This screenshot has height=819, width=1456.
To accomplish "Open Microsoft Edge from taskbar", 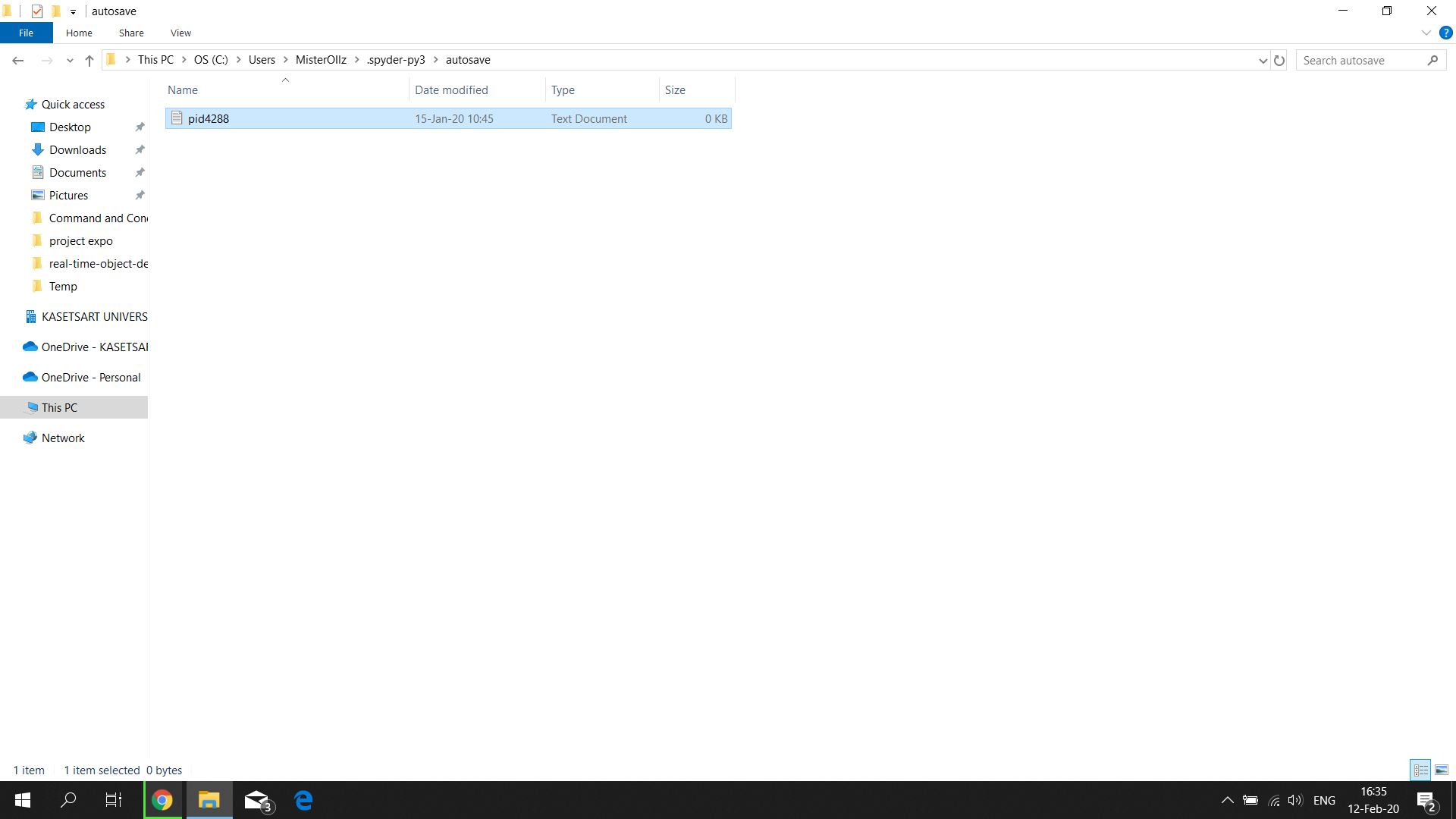I will pyautogui.click(x=304, y=800).
